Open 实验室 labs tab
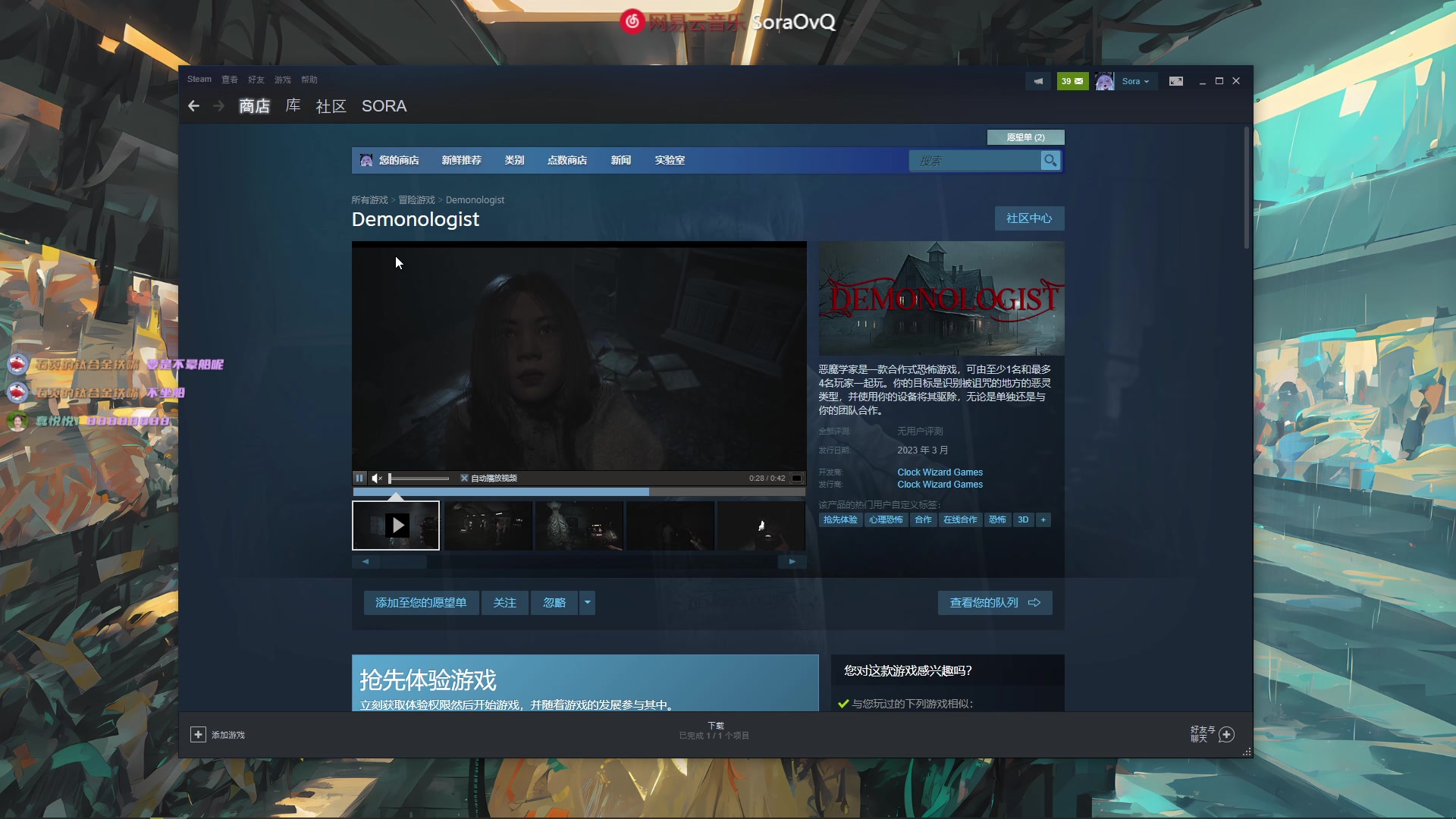1456x819 pixels. pos(670,160)
